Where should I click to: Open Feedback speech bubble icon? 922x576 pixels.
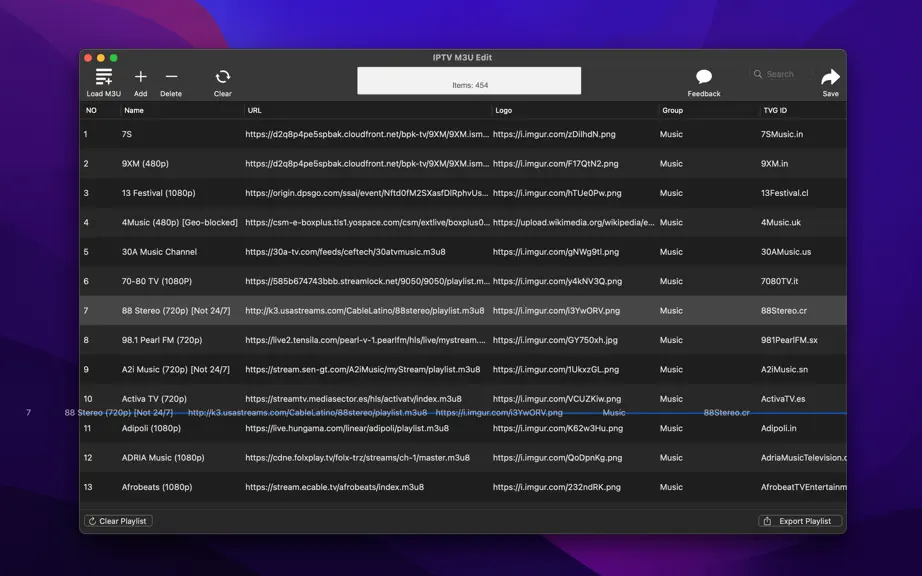pos(704,76)
